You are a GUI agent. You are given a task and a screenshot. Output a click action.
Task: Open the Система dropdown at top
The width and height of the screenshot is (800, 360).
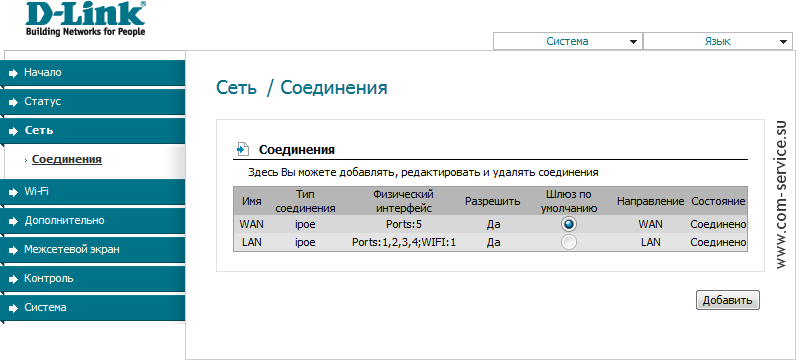click(567, 41)
